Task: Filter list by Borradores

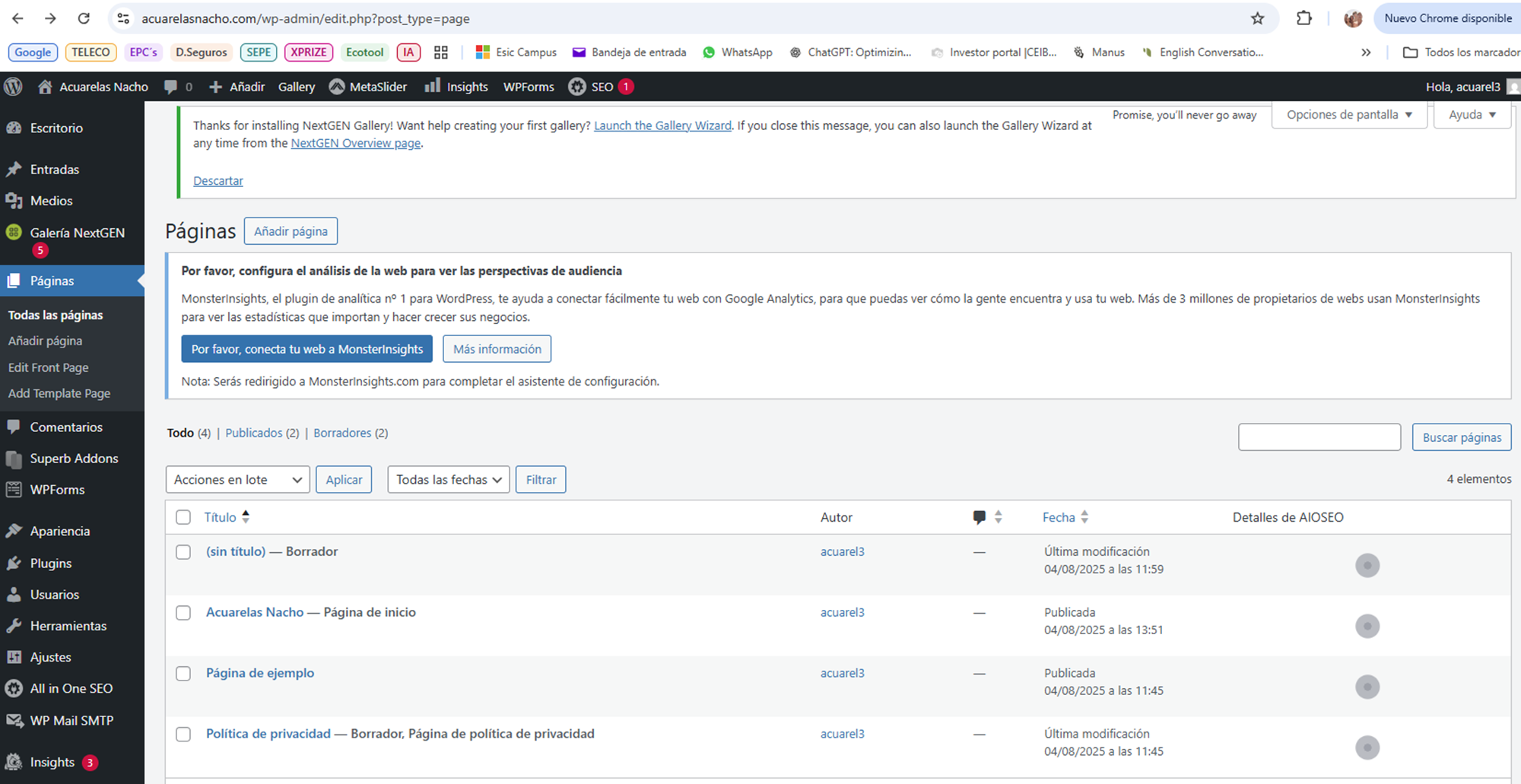Action: pos(342,433)
